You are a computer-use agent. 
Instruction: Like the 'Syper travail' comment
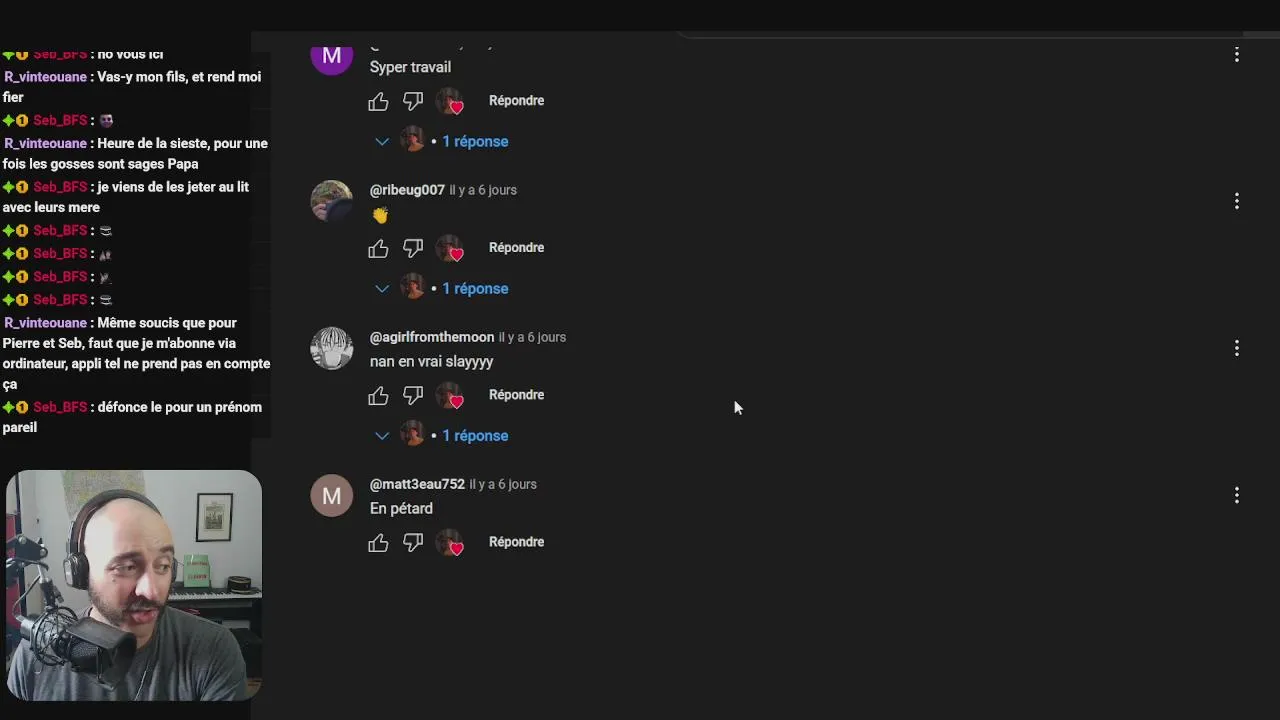(378, 101)
